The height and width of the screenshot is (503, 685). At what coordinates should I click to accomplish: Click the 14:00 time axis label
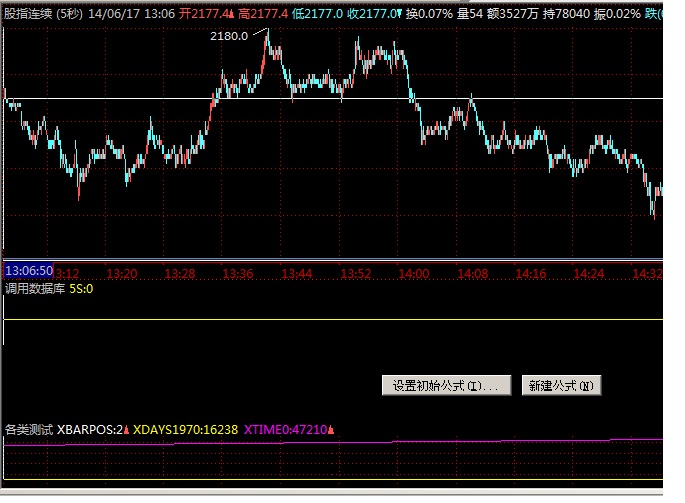(413, 273)
